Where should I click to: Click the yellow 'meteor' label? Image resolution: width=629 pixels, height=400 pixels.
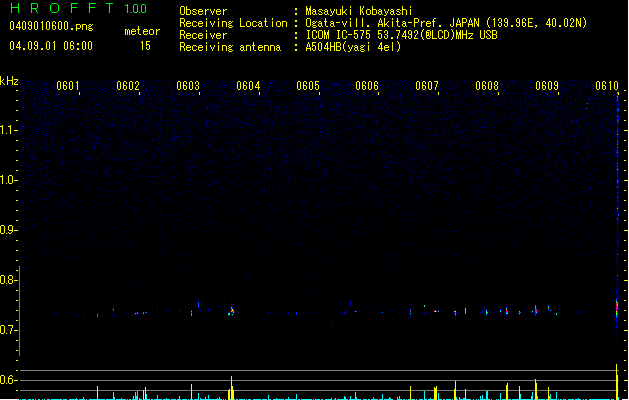142,31
